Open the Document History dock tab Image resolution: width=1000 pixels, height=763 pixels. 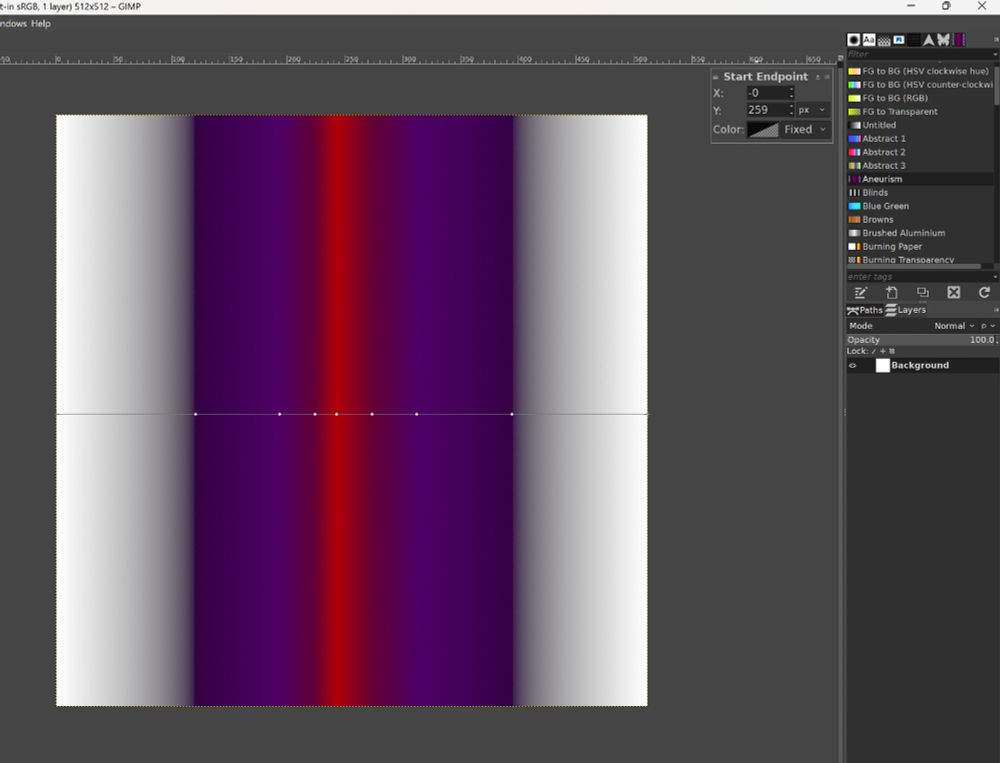899,40
